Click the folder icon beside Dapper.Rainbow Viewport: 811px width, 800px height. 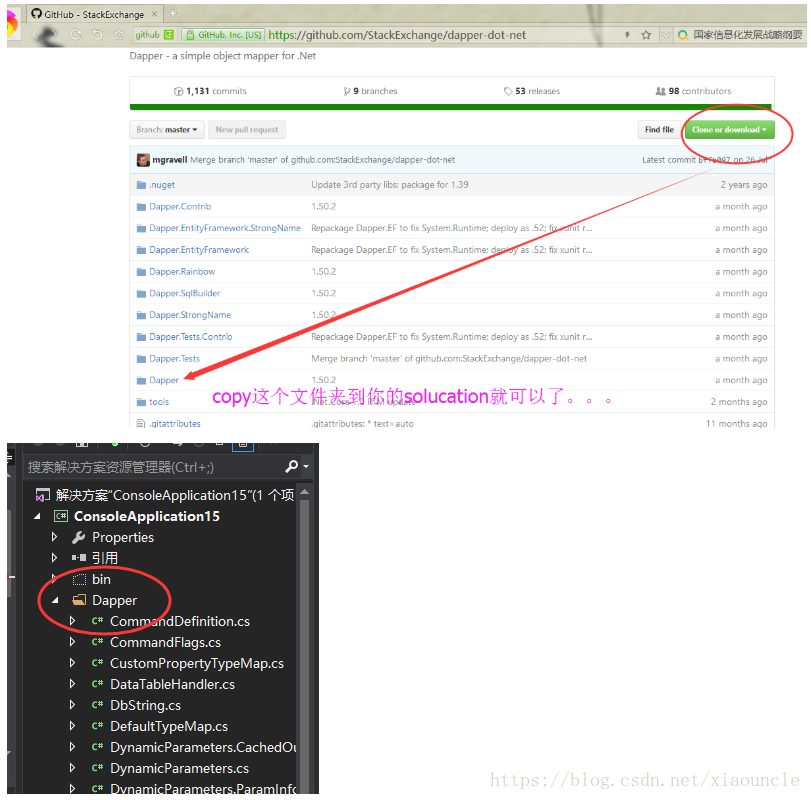[141, 272]
